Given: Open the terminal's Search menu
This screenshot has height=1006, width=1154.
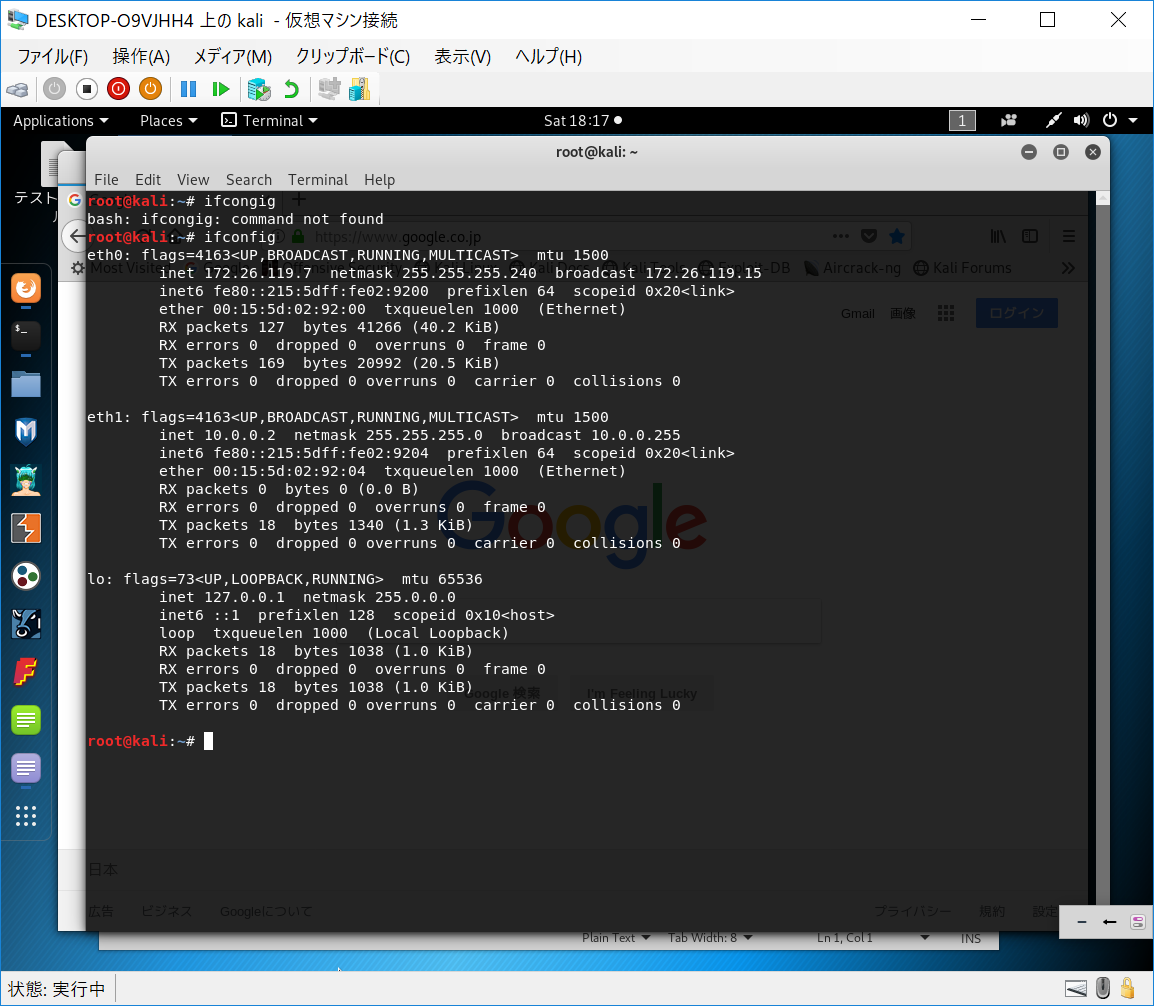Looking at the screenshot, I should click(248, 180).
